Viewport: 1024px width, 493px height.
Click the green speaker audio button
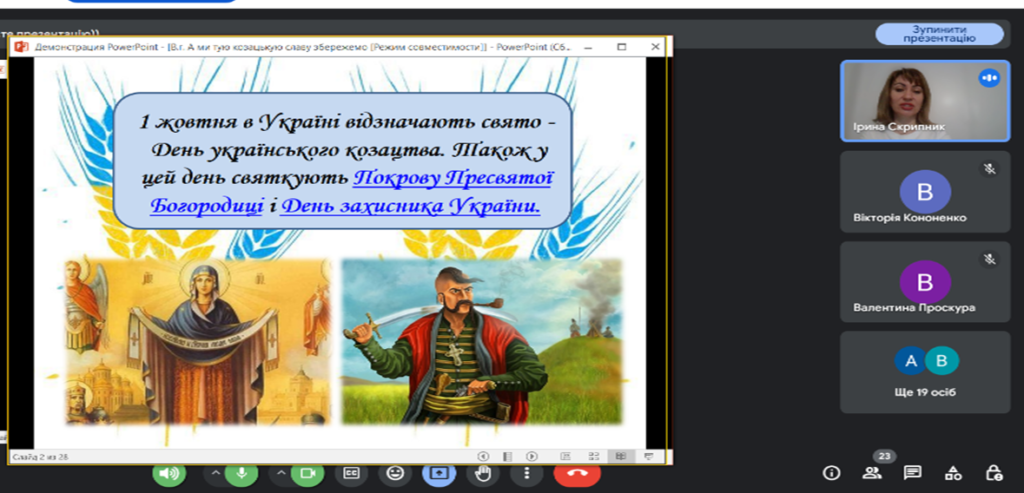[169, 474]
